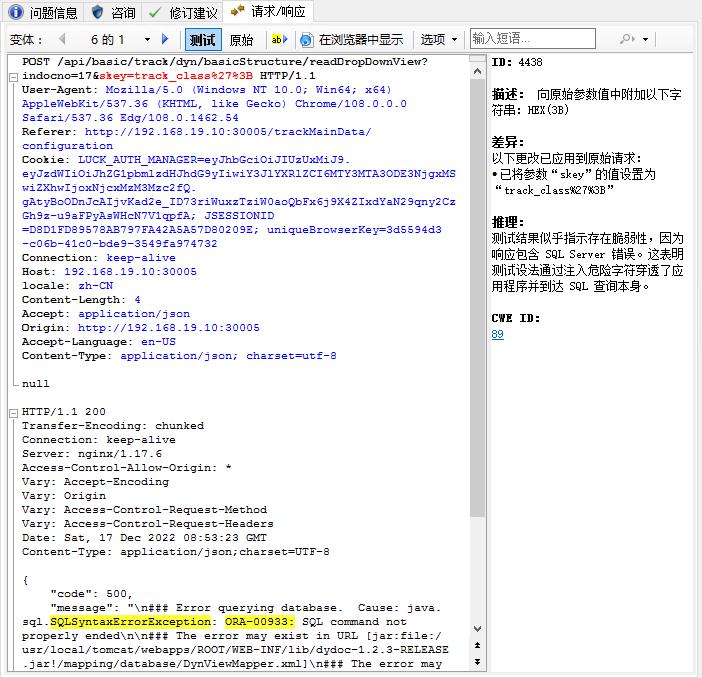Click the 修订建议 checkmark icon

pos(154,12)
